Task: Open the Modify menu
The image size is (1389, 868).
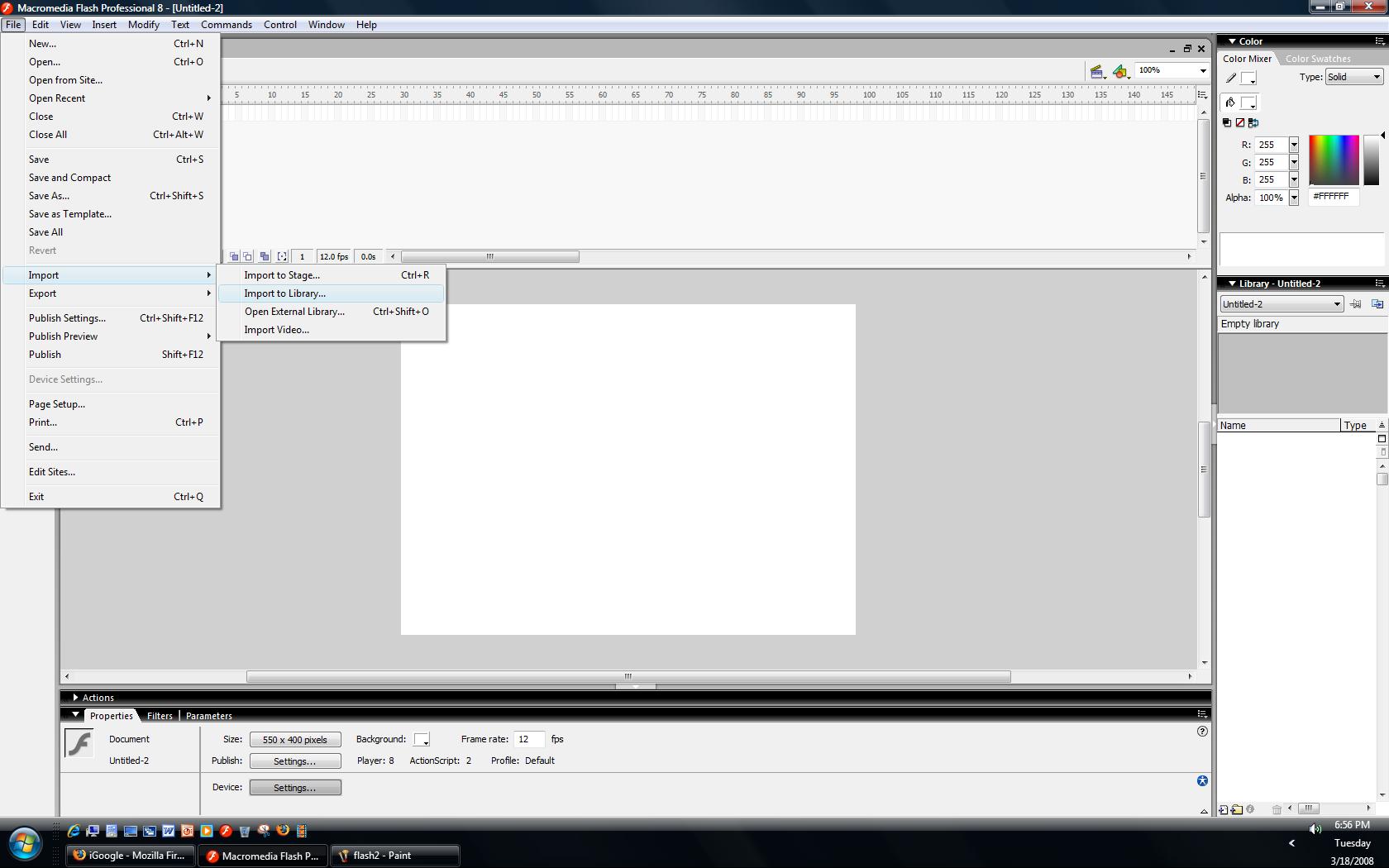Action: pos(144,25)
